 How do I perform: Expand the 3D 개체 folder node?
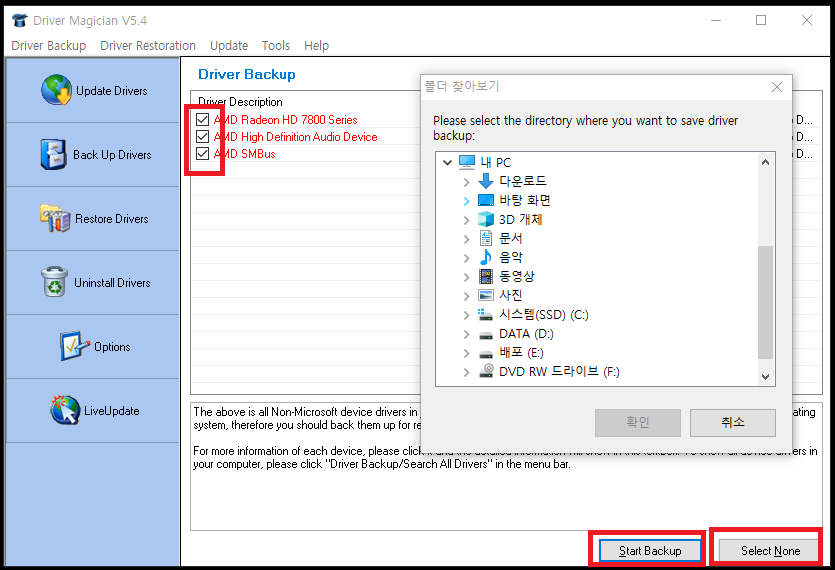pos(466,220)
